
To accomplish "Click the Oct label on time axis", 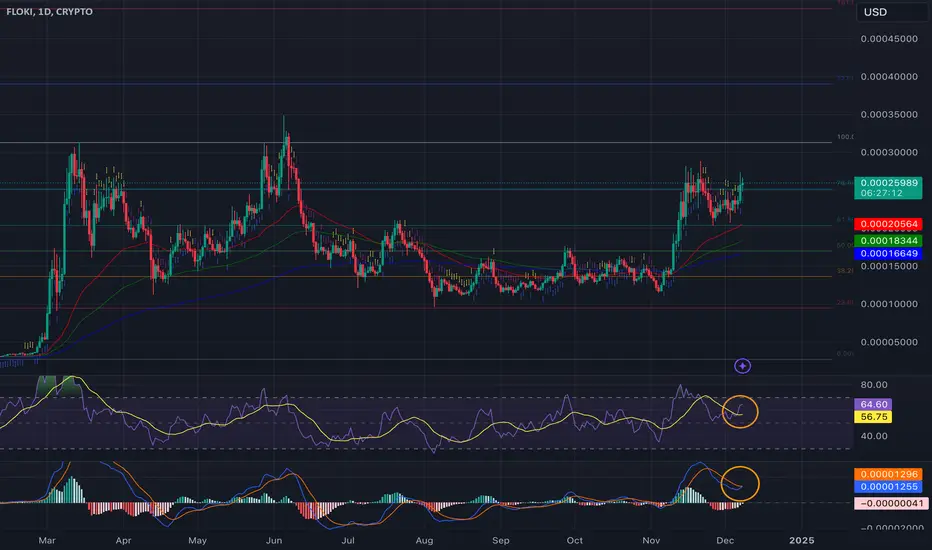I will pos(575,540).
